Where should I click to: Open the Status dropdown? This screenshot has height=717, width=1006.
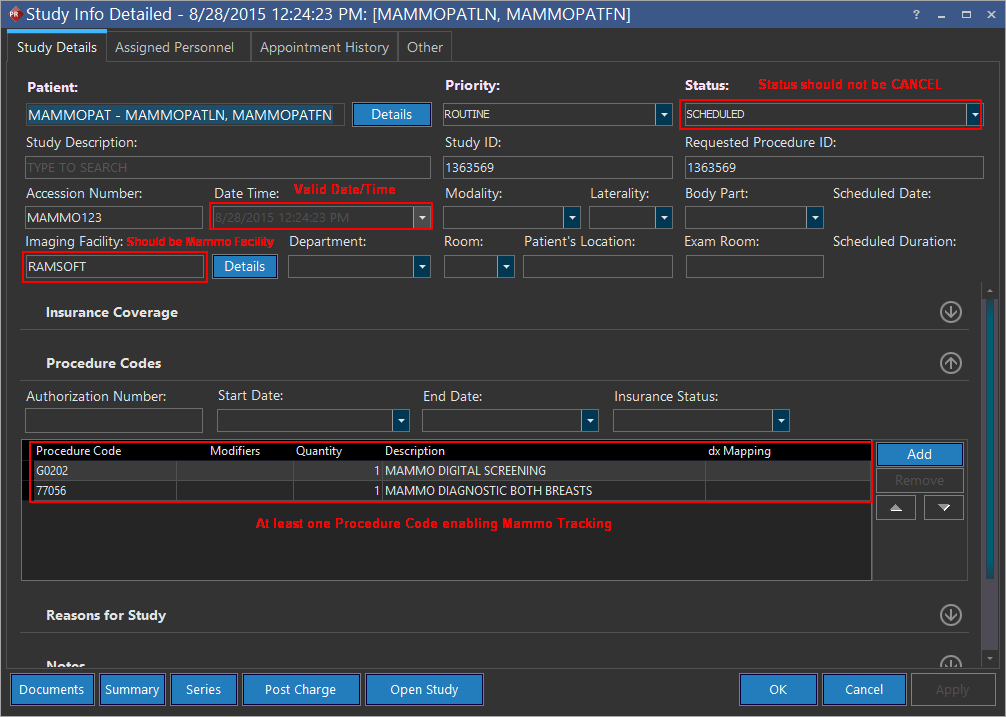tap(973, 114)
